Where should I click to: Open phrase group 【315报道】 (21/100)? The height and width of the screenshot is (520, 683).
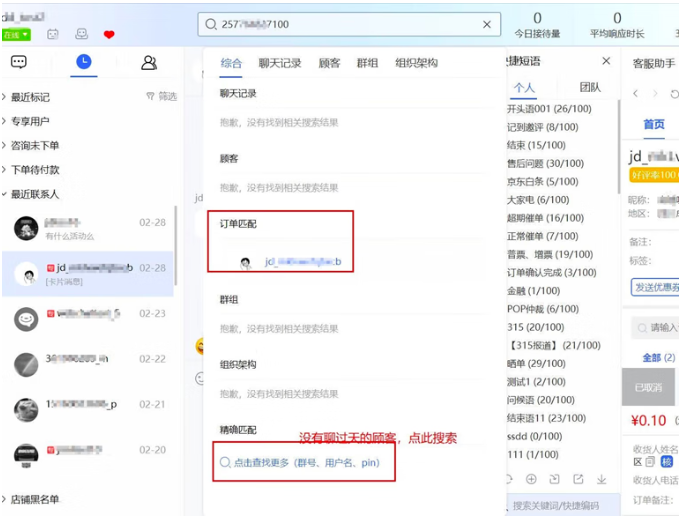click(x=554, y=345)
